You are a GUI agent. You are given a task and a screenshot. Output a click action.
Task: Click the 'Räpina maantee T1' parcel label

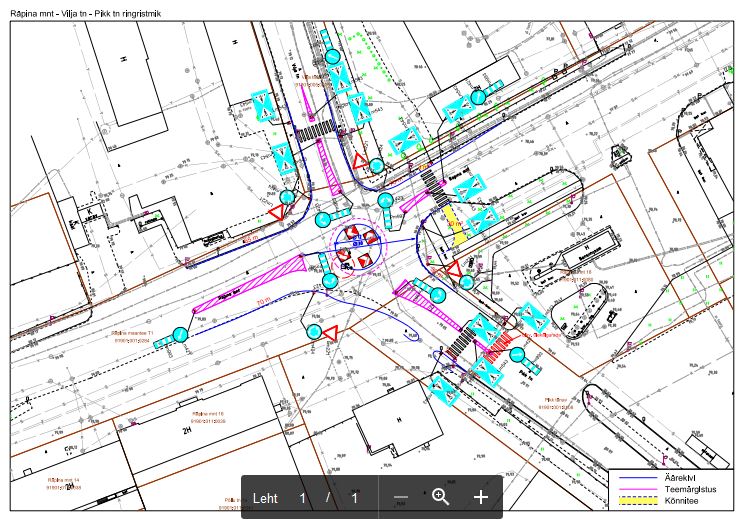pos(132,333)
